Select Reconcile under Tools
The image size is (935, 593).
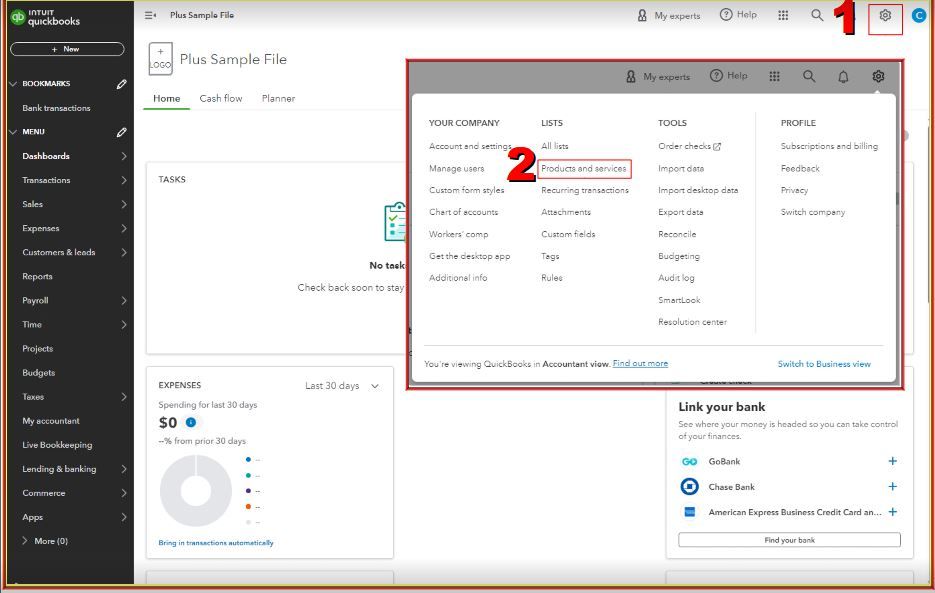coord(677,234)
